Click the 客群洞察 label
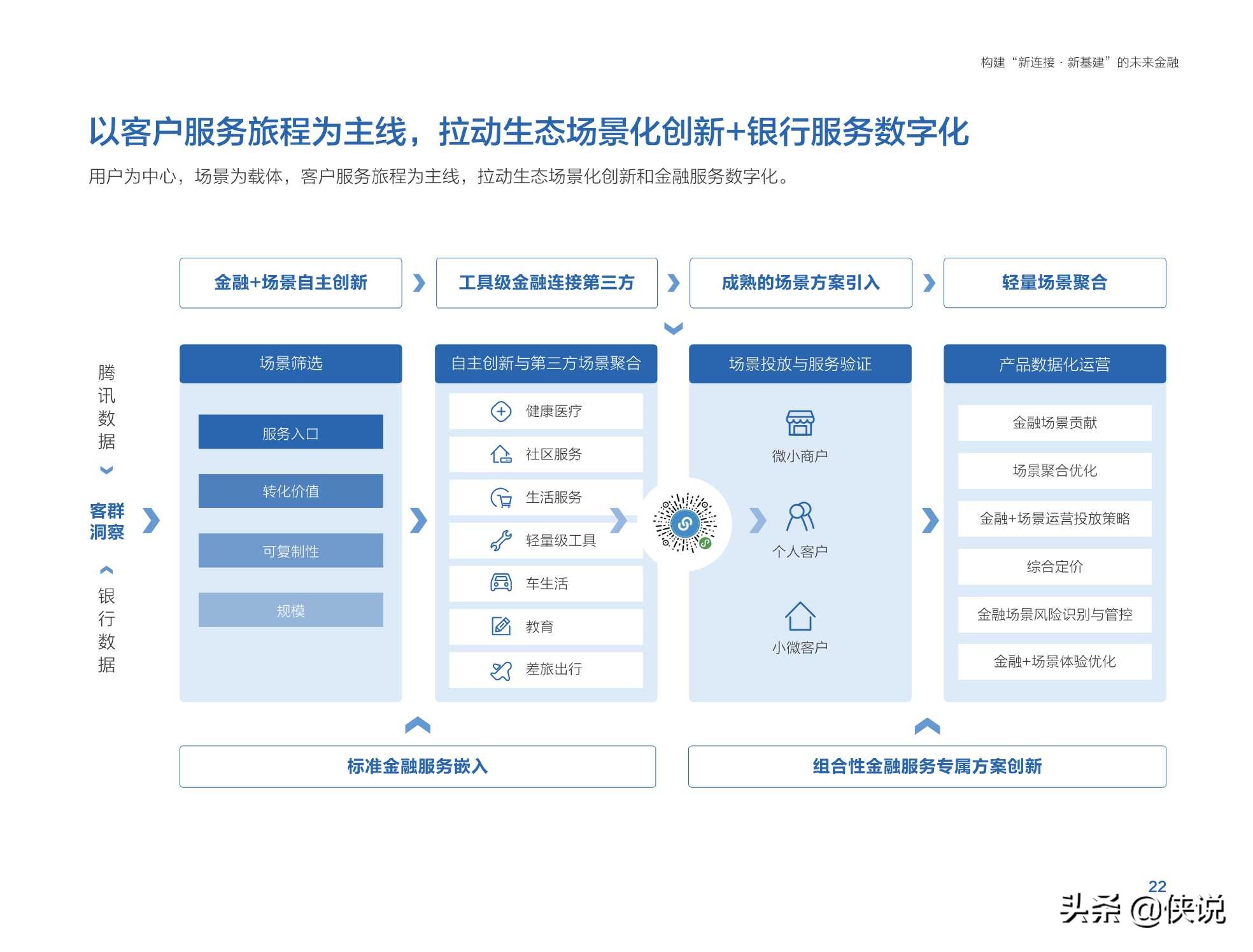Image resolution: width=1253 pixels, height=952 pixels. click(107, 521)
